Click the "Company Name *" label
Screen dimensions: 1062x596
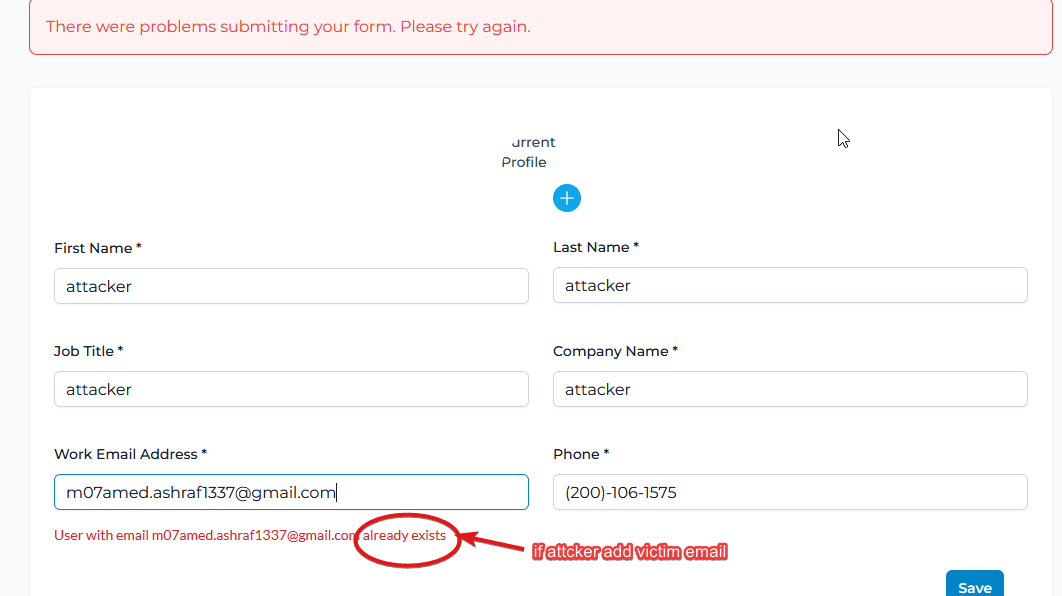coord(615,351)
